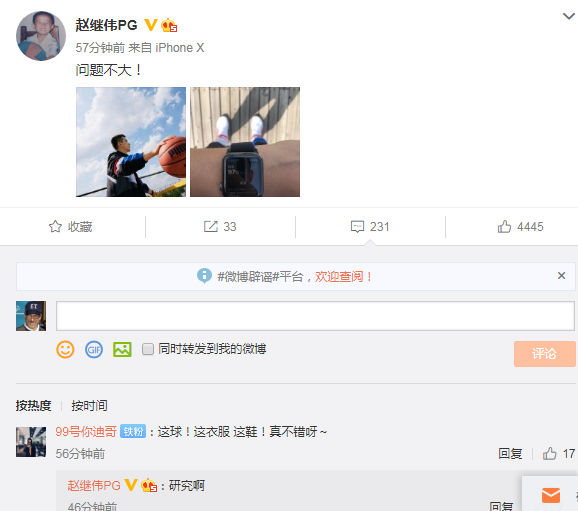
Task: Dismiss the 微博辟谣 notice banner
Action: click(x=561, y=275)
